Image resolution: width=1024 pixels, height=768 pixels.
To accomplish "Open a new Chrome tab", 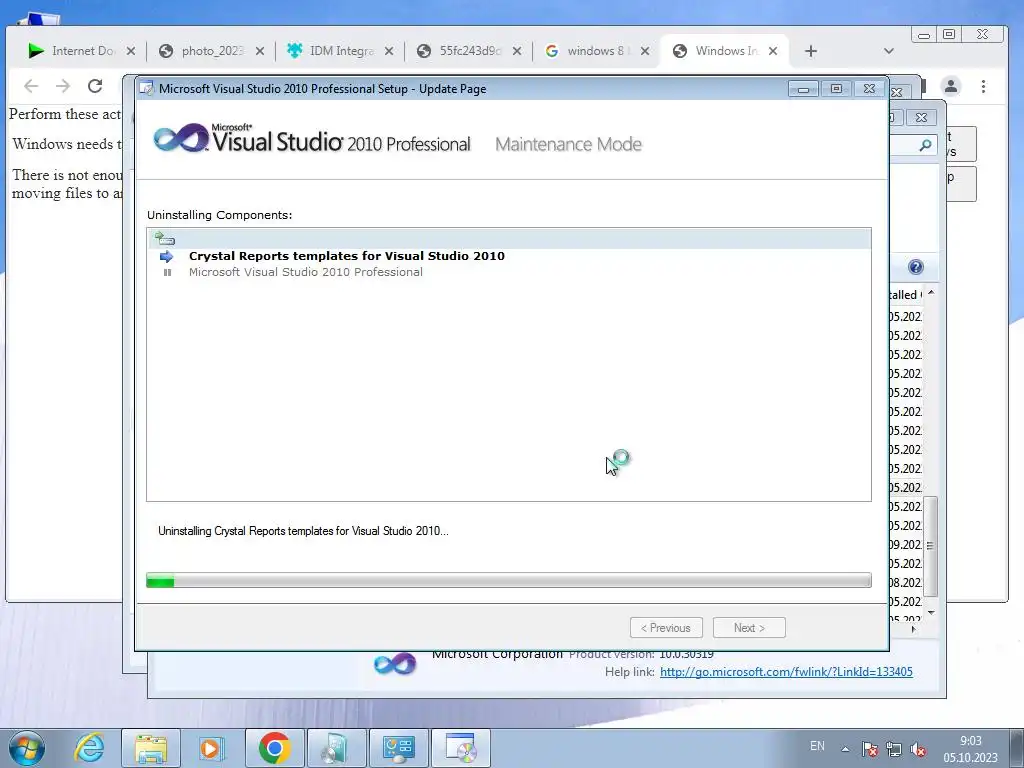I will 810,51.
